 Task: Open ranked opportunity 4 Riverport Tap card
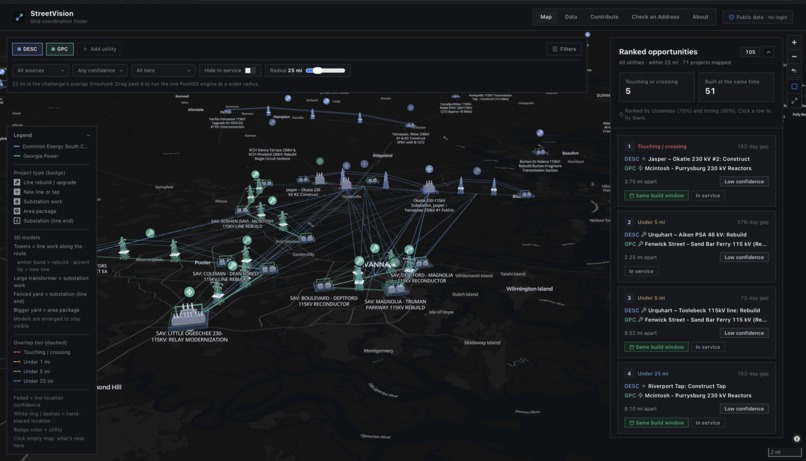[696, 398]
